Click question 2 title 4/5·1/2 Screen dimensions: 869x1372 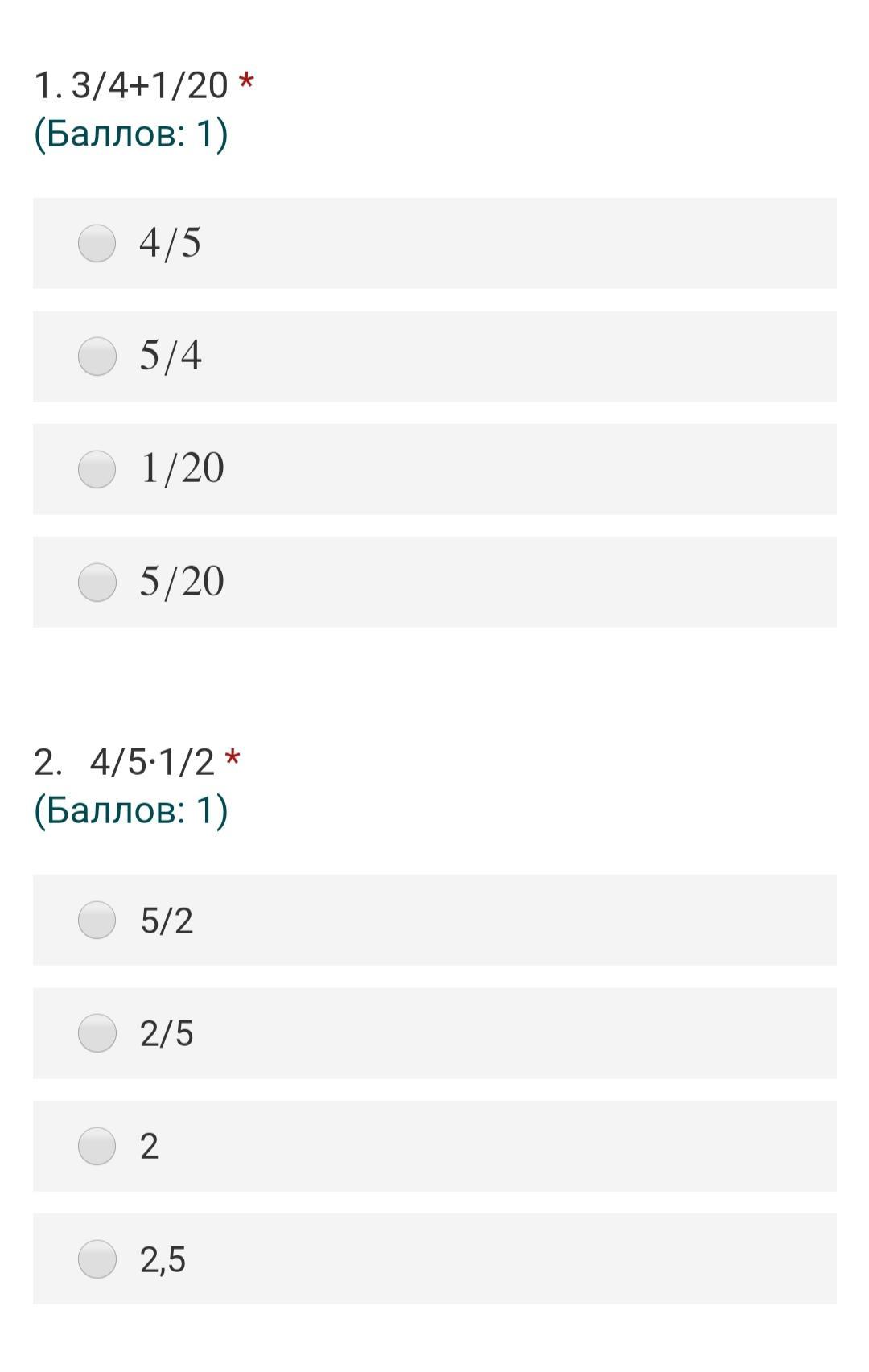(x=152, y=762)
